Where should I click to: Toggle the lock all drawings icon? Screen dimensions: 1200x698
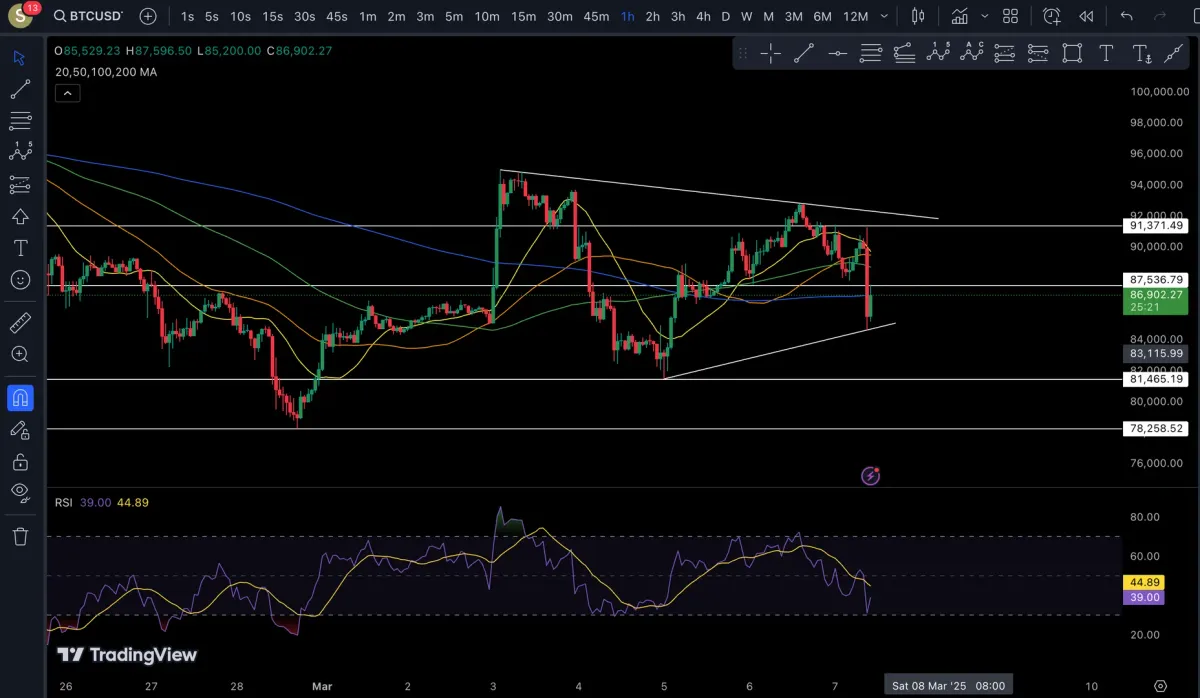(19, 461)
